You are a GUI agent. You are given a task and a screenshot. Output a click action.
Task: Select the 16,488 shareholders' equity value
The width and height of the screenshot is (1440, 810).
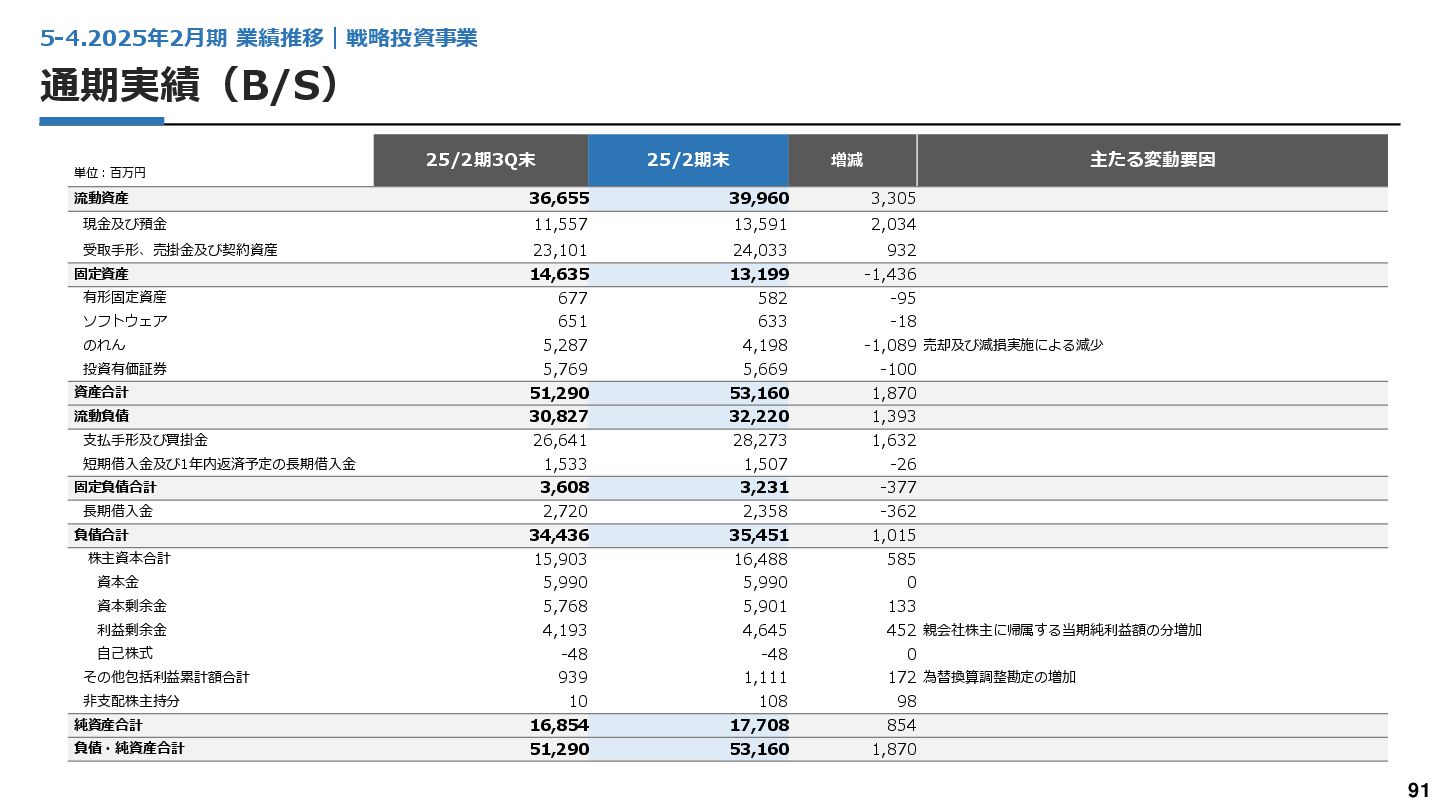pyautogui.click(x=760, y=560)
